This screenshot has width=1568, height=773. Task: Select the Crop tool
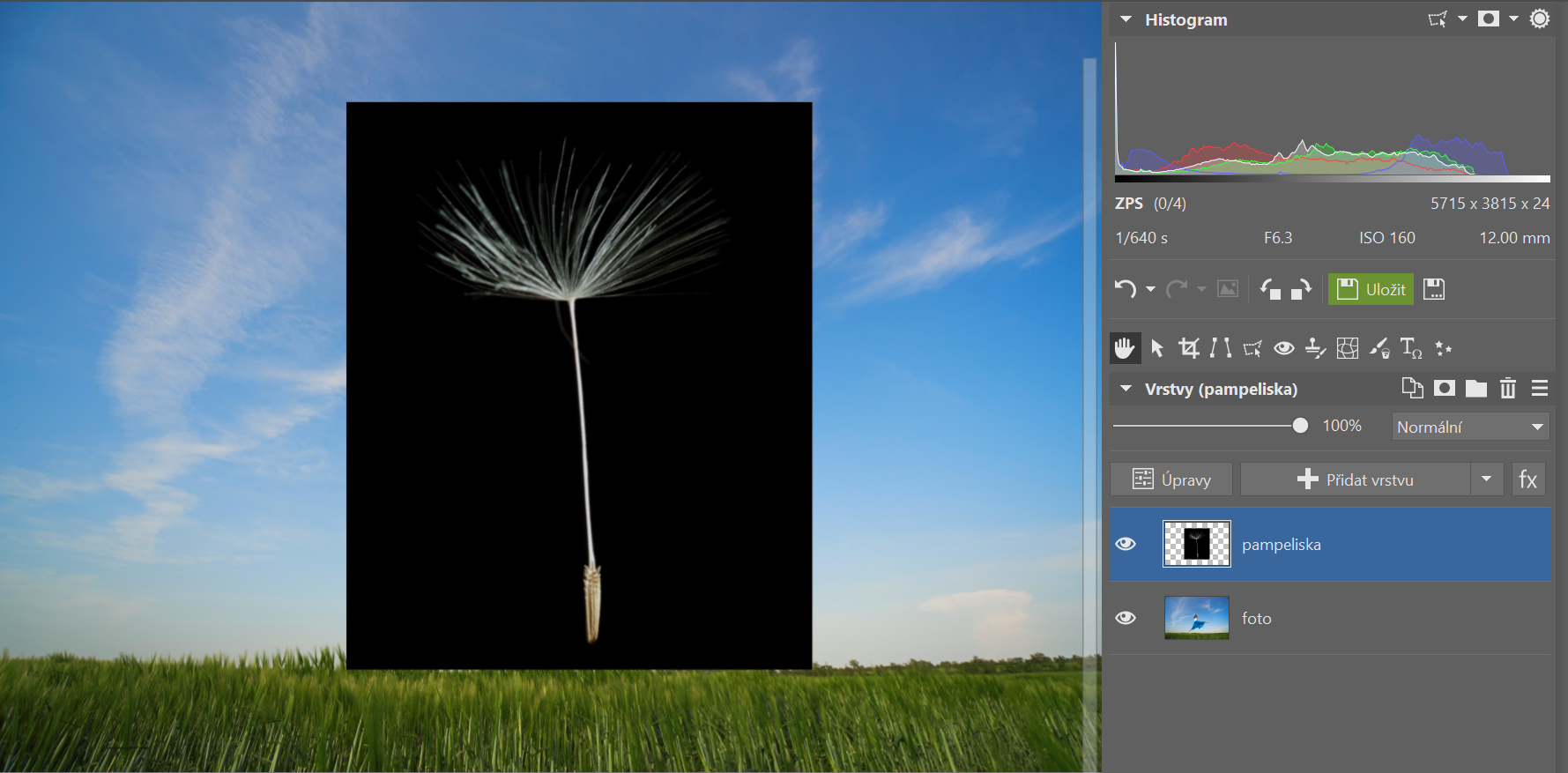[x=1189, y=348]
